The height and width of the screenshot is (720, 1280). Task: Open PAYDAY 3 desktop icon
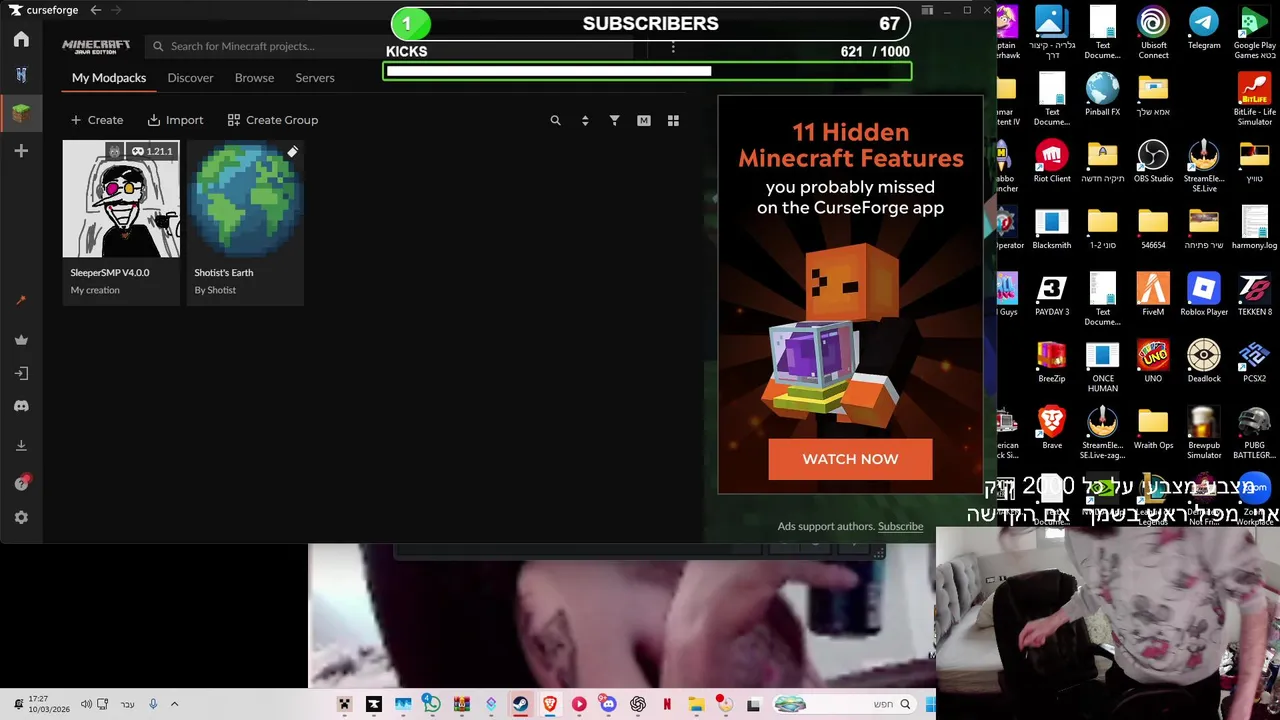coord(1052,295)
